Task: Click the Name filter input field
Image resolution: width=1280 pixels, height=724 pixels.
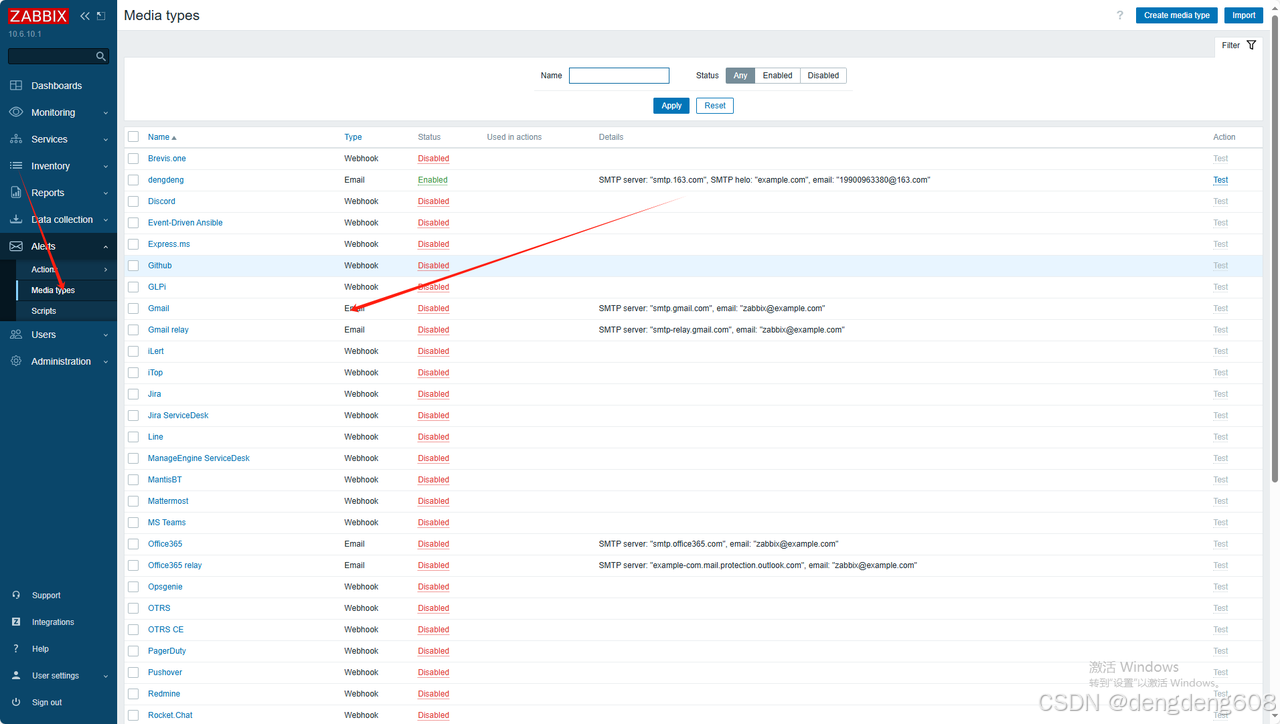Action: (619, 75)
